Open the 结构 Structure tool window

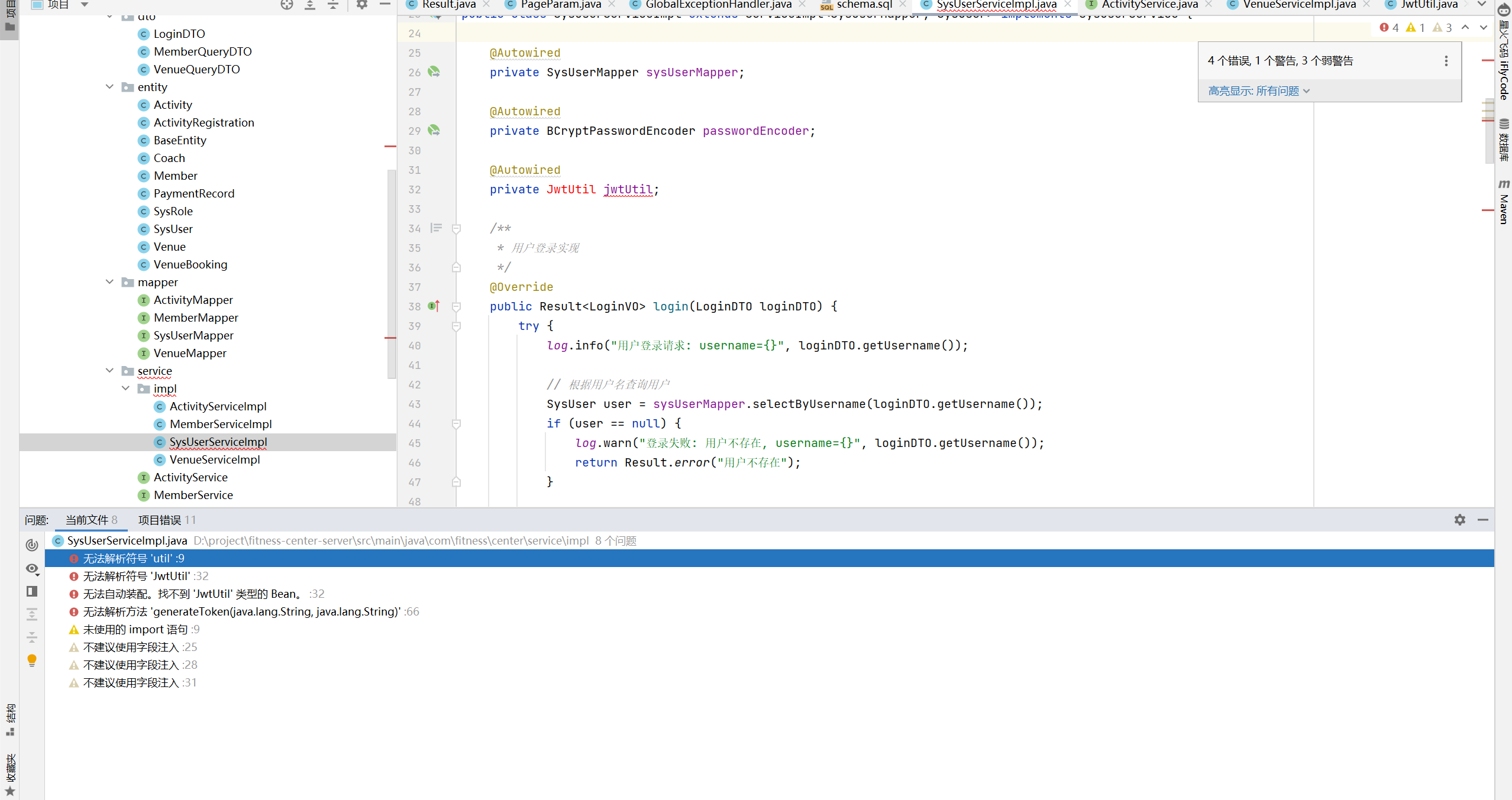pyautogui.click(x=10, y=720)
